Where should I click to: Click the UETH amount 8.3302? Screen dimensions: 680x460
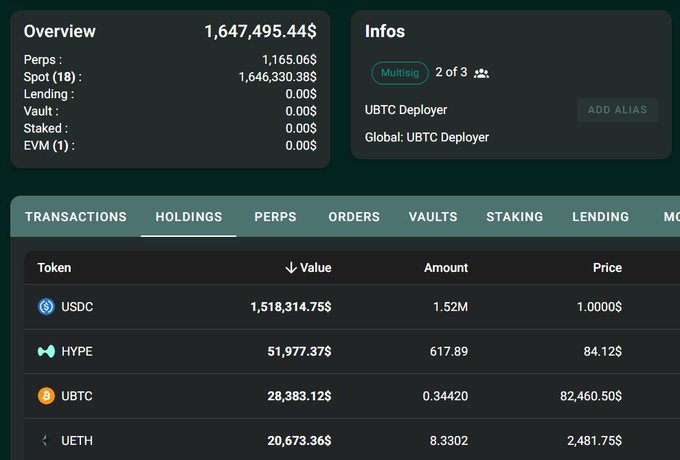(x=449, y=440)
